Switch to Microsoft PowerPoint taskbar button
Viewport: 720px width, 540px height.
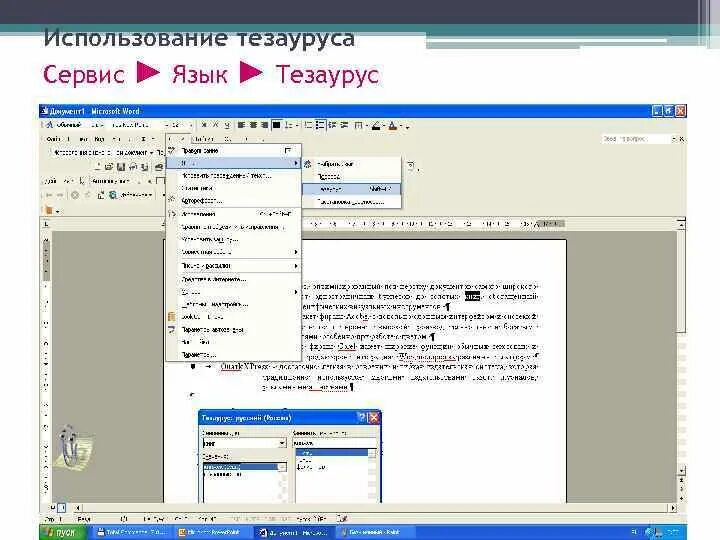[214, 533]
